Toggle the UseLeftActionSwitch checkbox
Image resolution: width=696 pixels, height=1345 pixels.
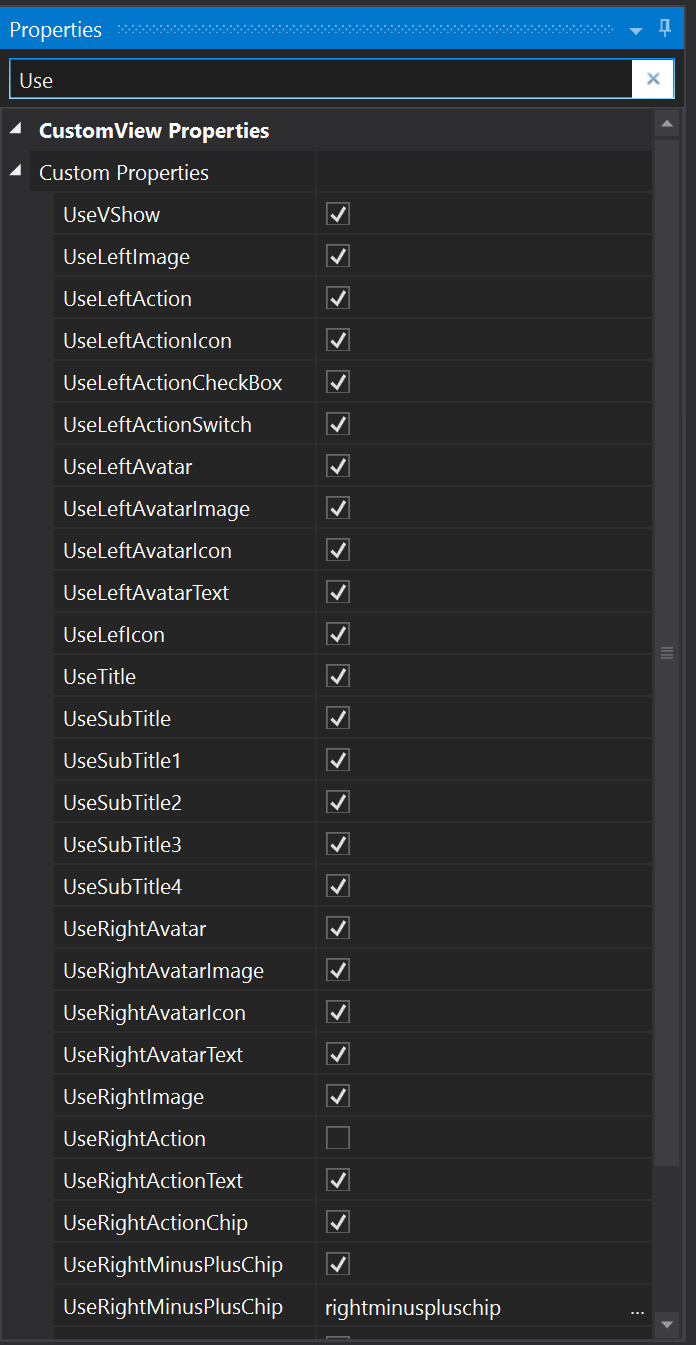(x=338, y=424)
